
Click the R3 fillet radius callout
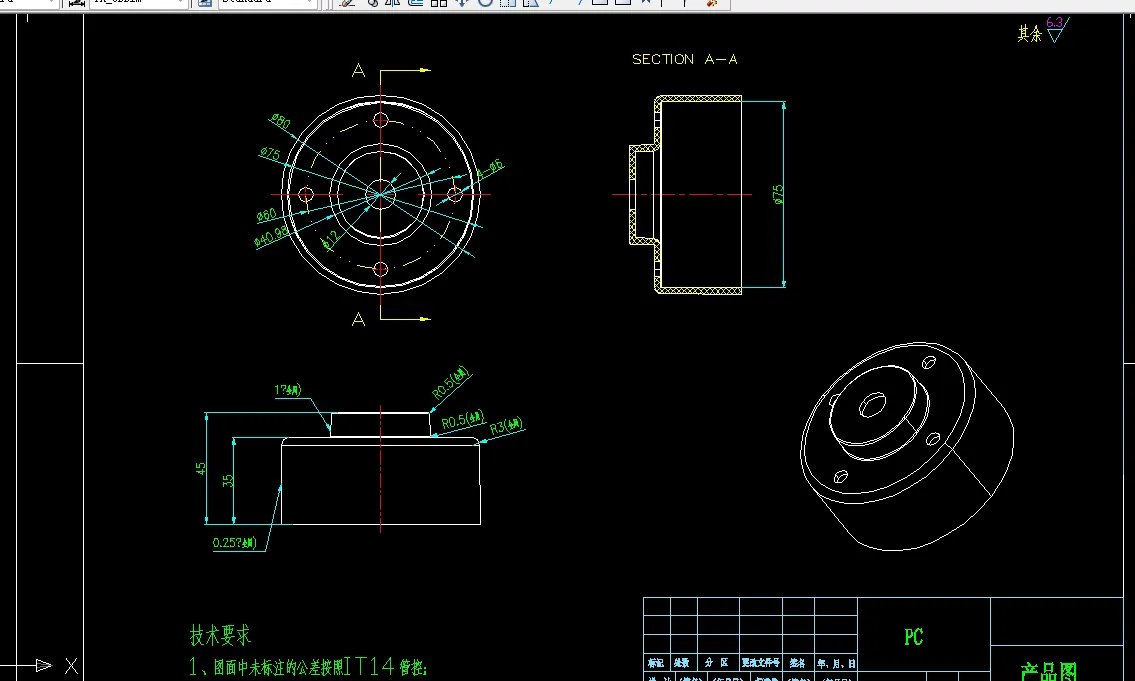coord(506,426)
